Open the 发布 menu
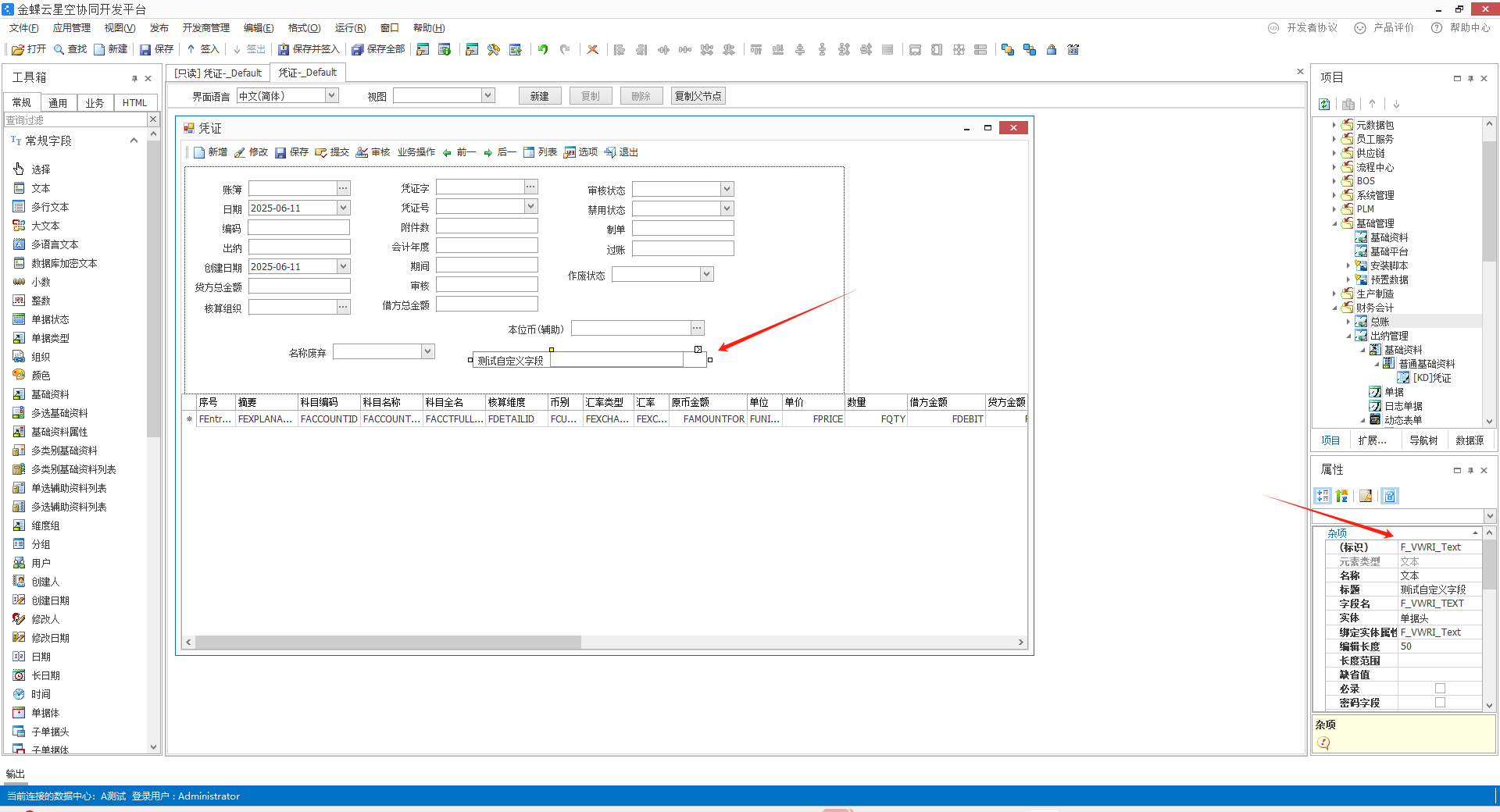The image size is (1500, 812). pos(159,28)
